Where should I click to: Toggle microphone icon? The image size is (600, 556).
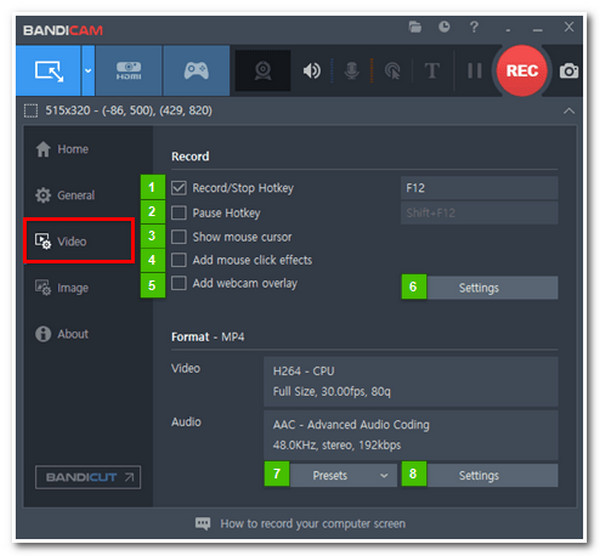[352, 71]
